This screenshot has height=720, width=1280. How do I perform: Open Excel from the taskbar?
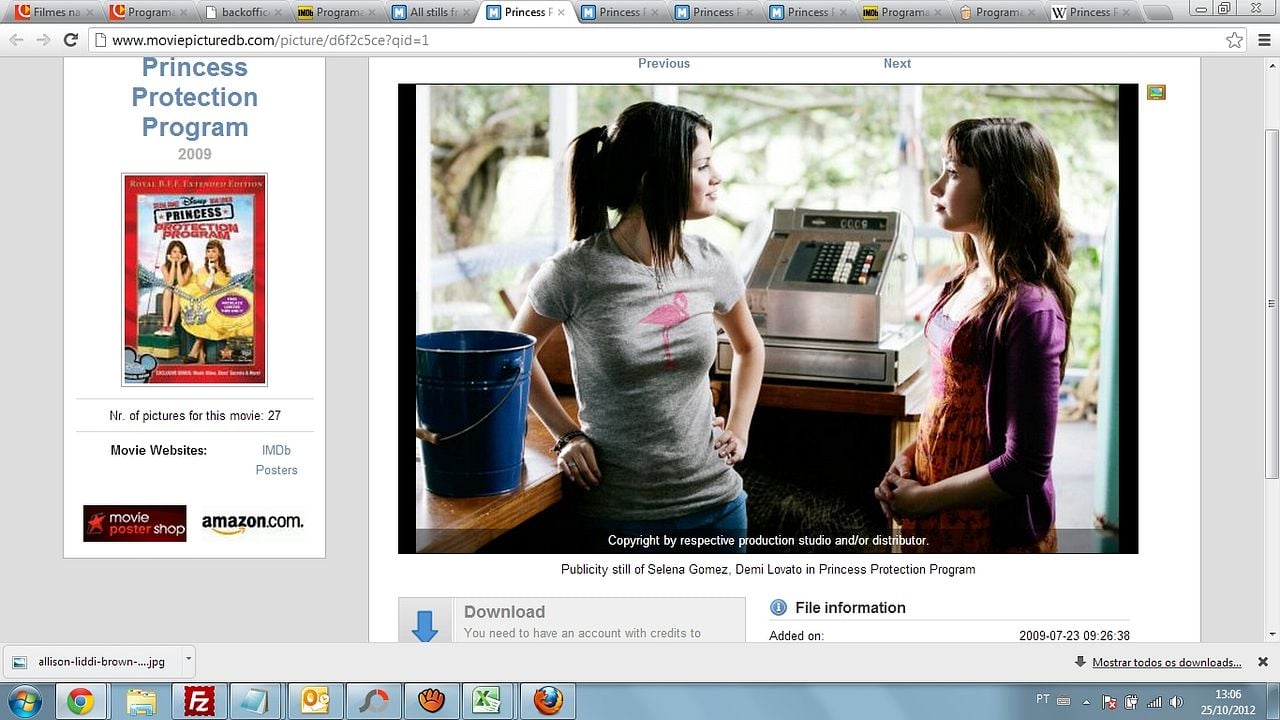[x=487, y=701]
